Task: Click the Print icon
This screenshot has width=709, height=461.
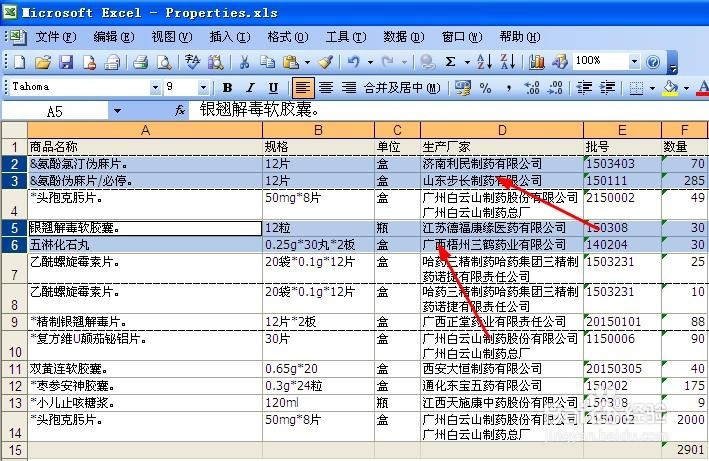Action: [141, 62]
